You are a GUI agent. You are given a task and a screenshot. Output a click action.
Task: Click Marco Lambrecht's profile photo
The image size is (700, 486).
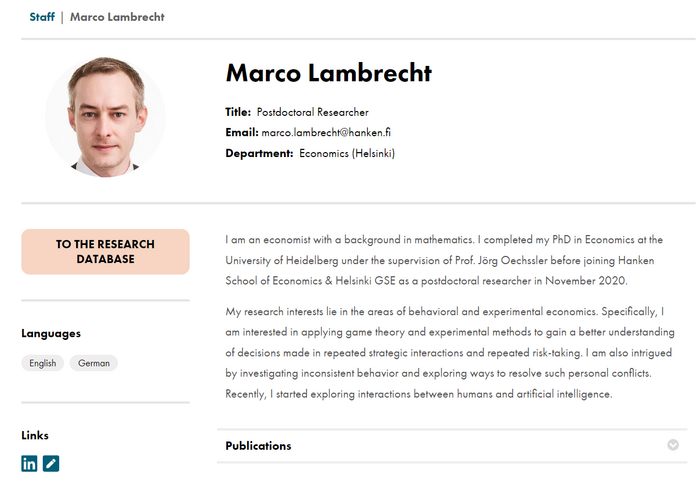click(x=105, y=117)
